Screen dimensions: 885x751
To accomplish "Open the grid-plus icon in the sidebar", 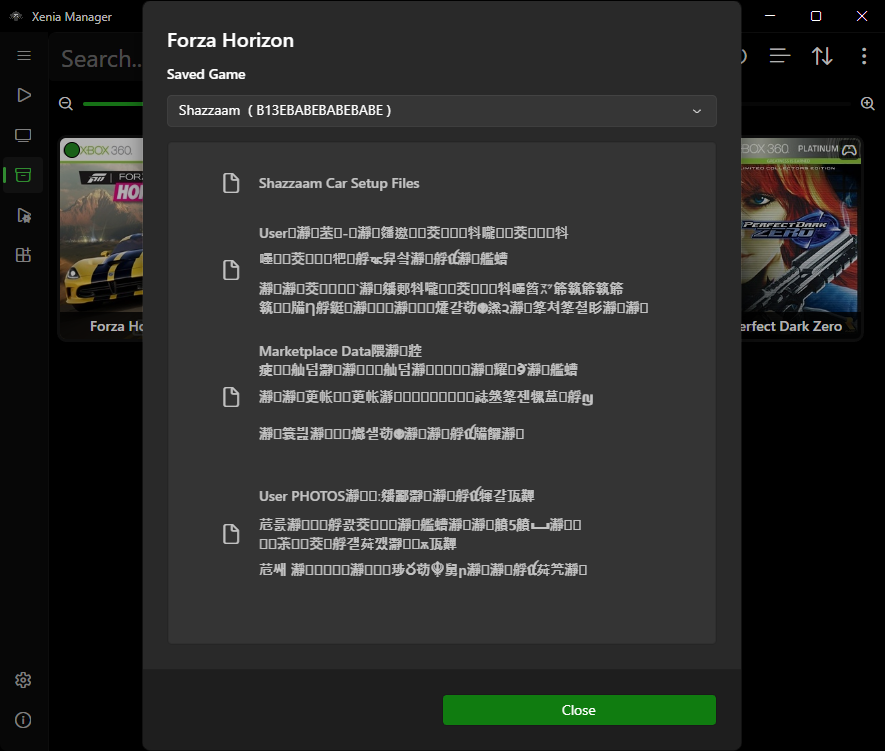I will pos(24,255).
